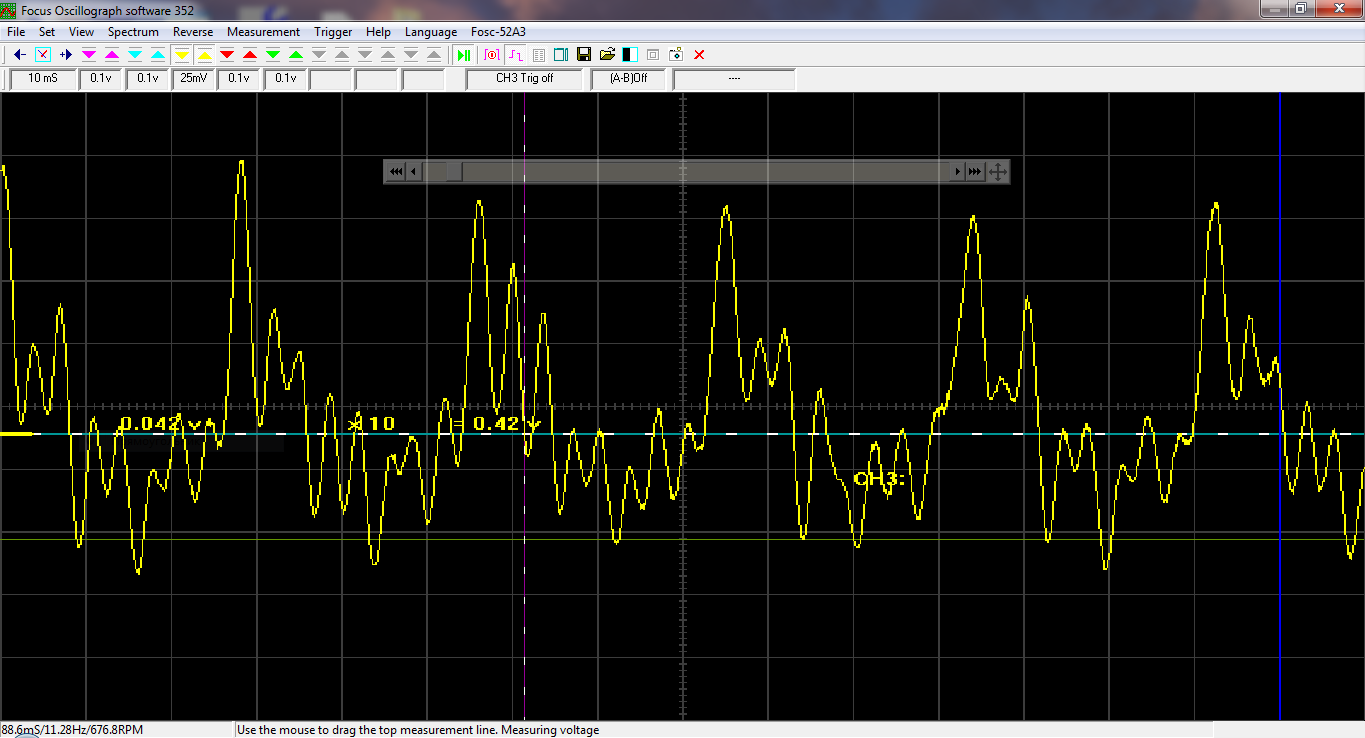This screenshot has height=738, width=1365.
Task: Click the magenta dashed vertical cursor line
Action: pyautogui.click(x=525, y=405)
